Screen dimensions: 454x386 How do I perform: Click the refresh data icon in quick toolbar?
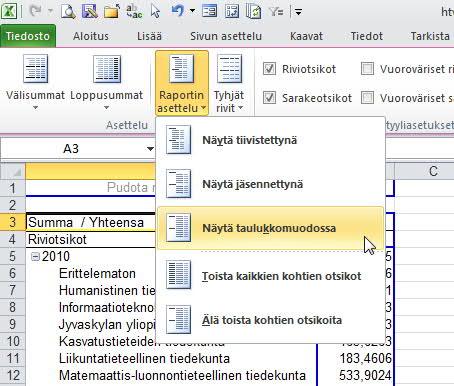pos(253,12)
